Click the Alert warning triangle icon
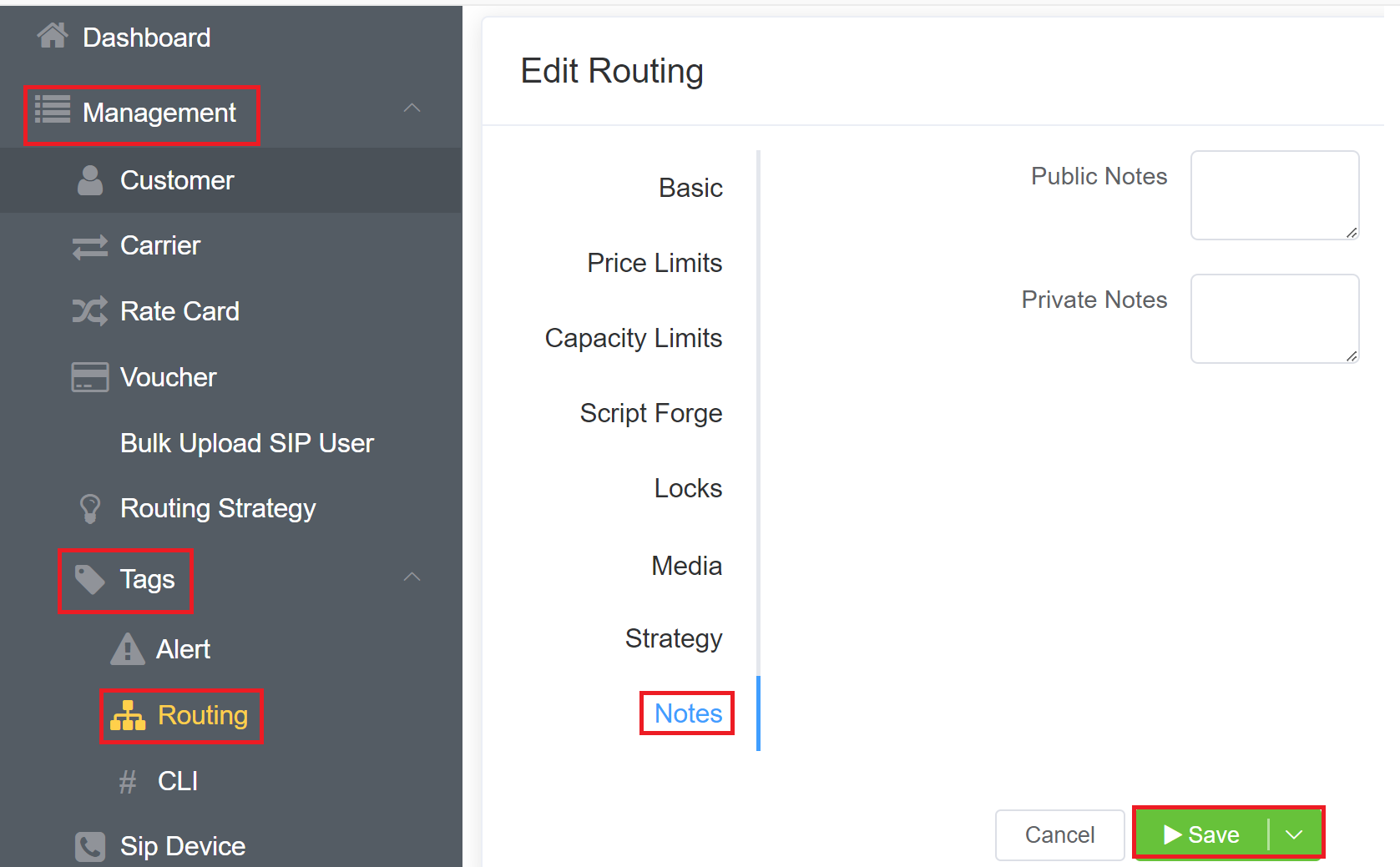The height and width of the screenshot is (867, 1400). pyautogui.click(x=127, y=649)
